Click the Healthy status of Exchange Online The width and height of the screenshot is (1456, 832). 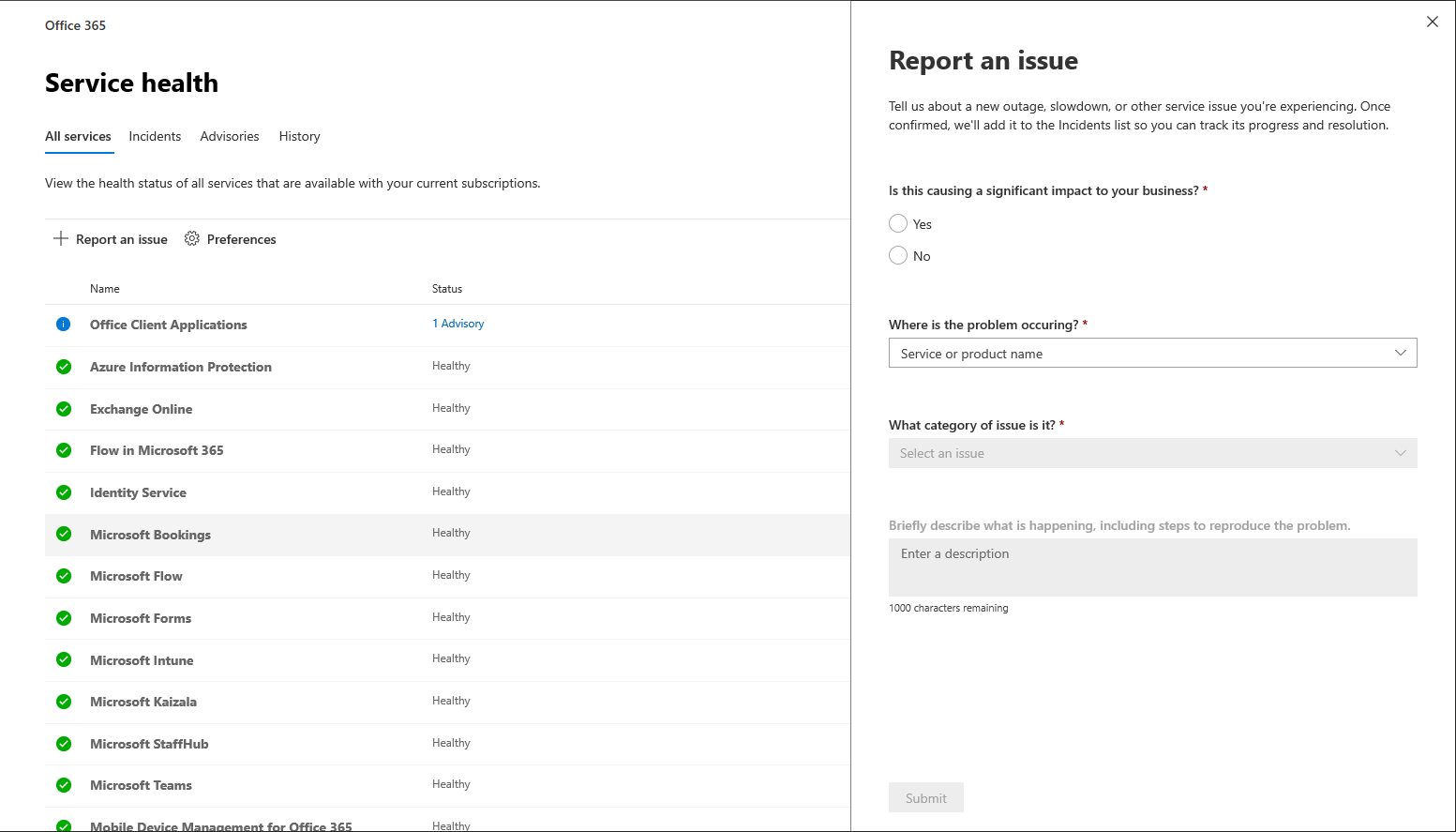pyautogui.click(x=451, y=408)
